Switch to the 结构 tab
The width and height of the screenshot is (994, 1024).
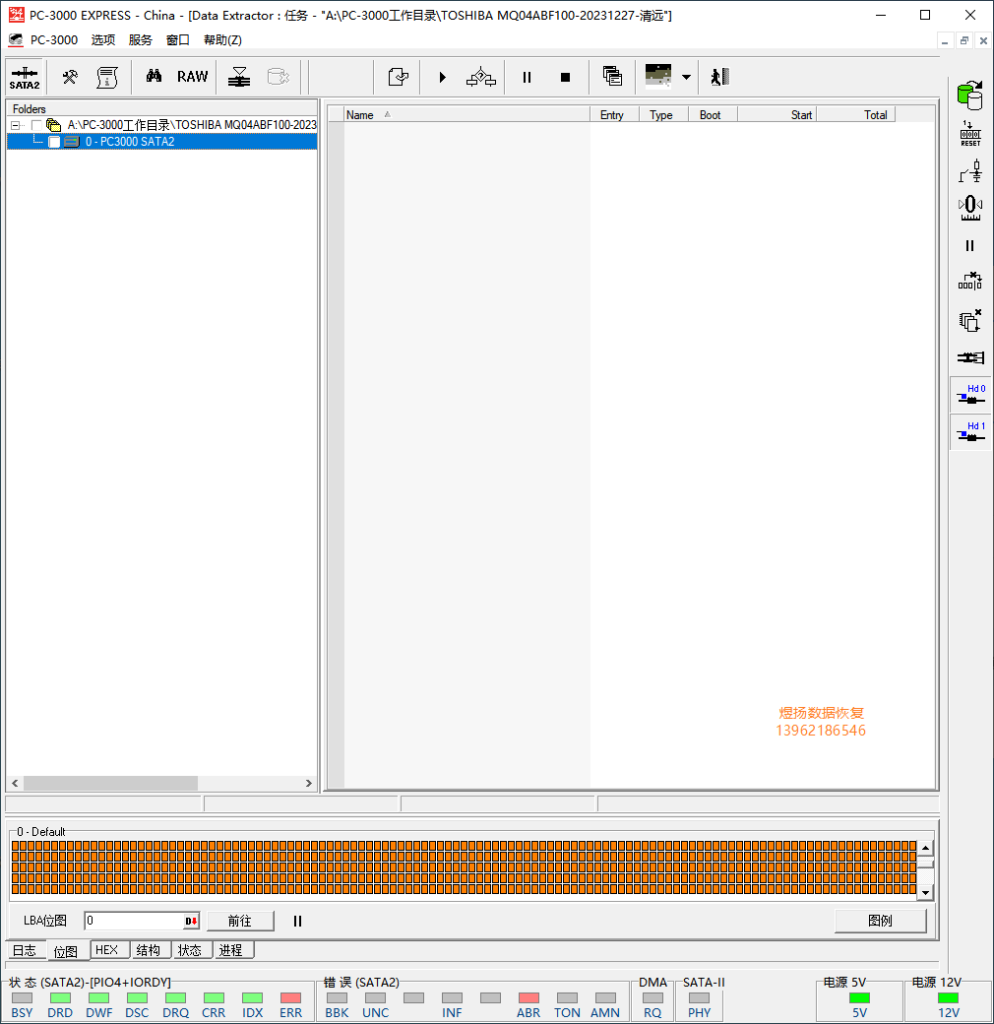(148, 950)
